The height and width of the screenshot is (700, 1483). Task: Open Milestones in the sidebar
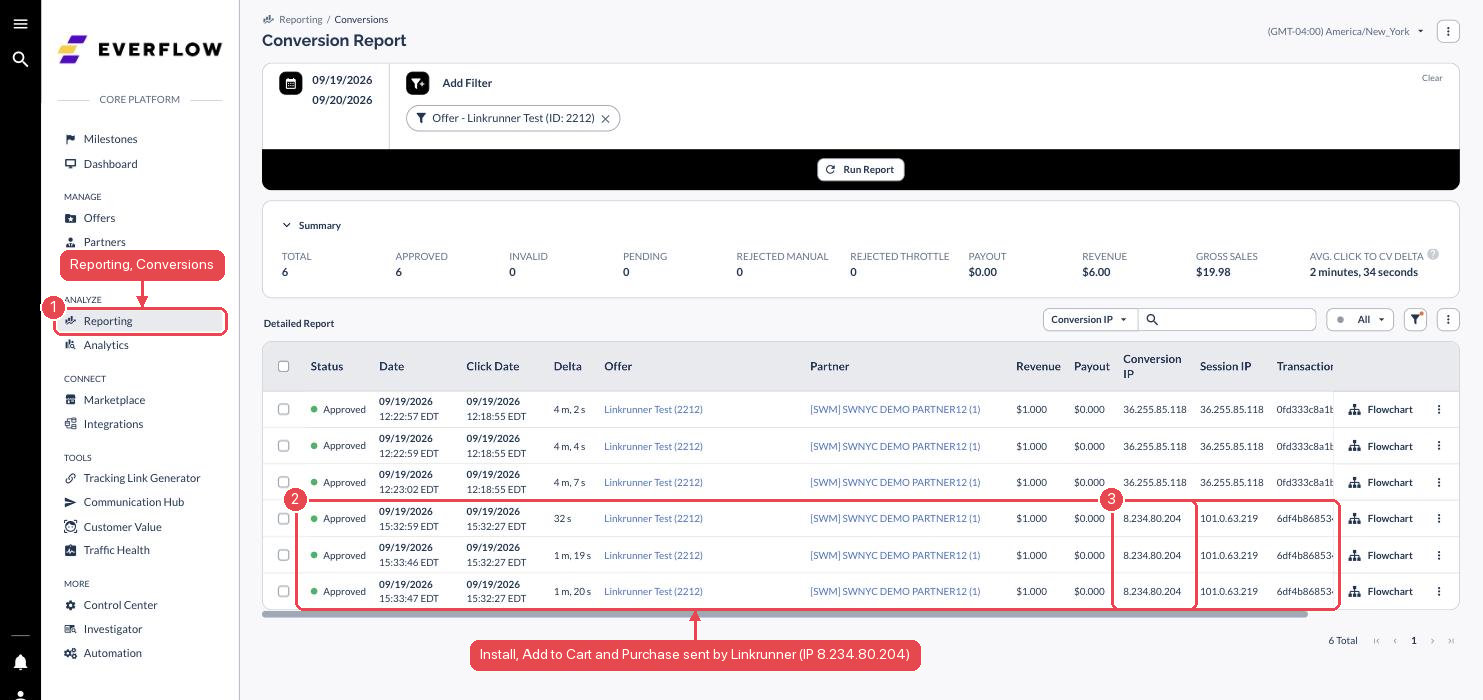[110, 139]
